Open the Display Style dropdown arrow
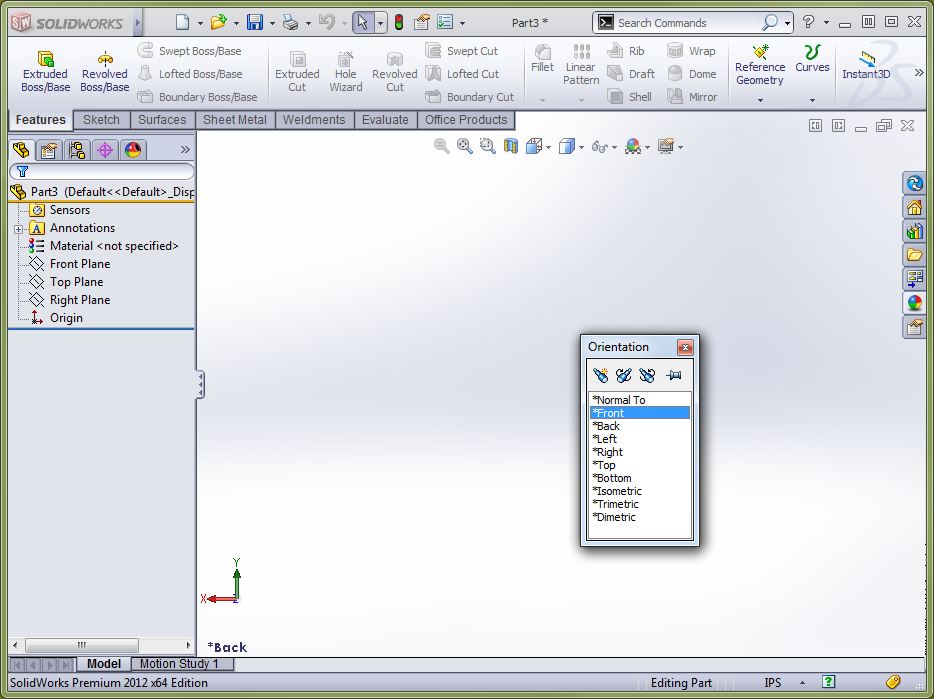The image size is (934, 699). tap(581, 147)
